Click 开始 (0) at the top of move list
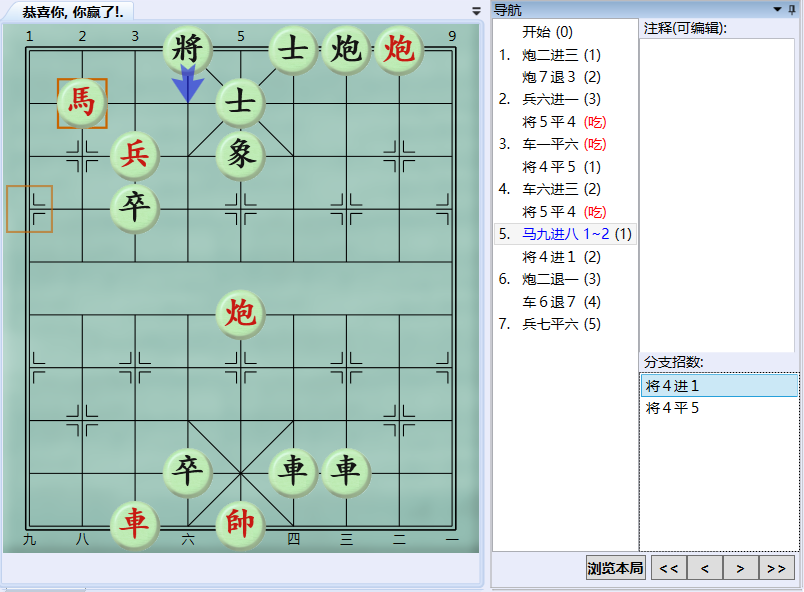The height and width of the screenshot is (592, 804). pos(549,31)
